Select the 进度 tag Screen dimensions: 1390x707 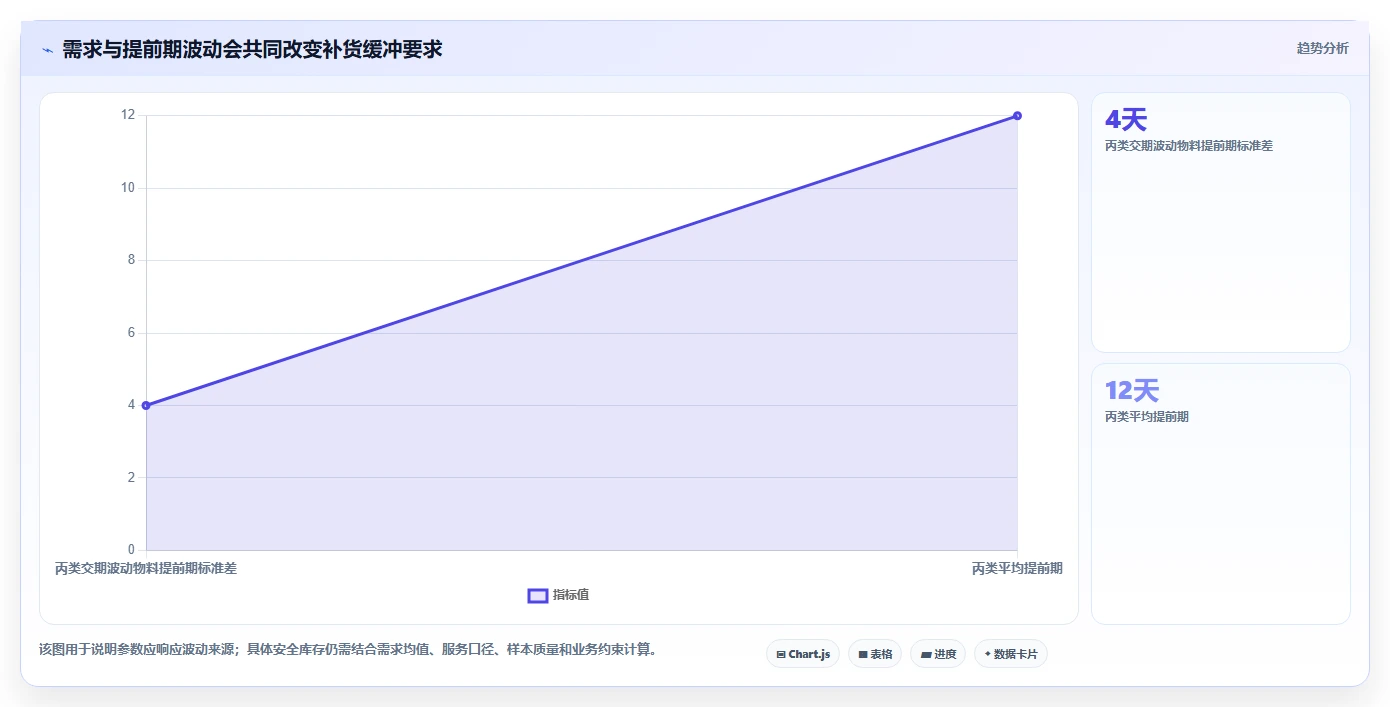tap(938, 654)
